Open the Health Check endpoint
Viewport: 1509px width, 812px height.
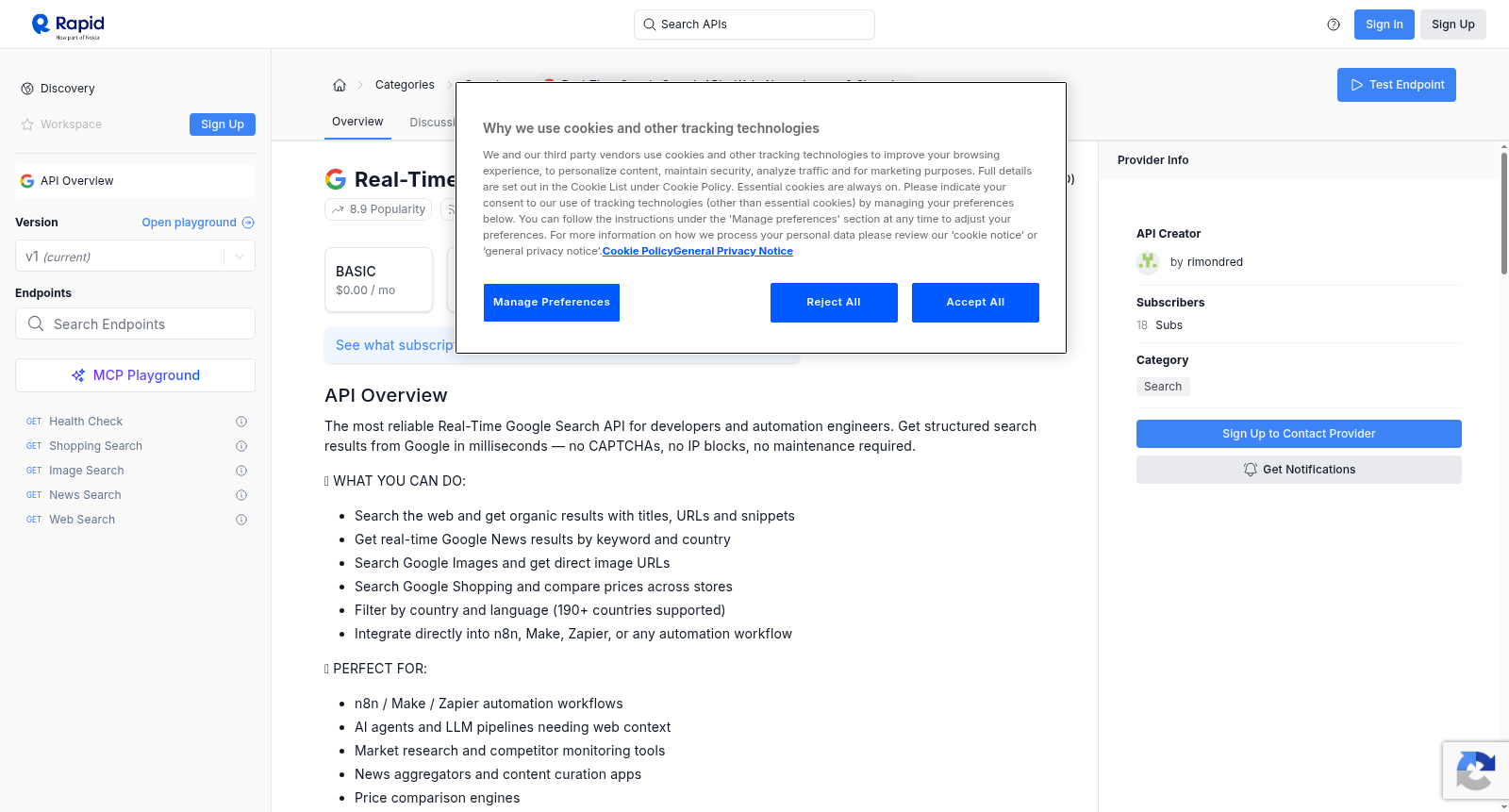point(86,422)
